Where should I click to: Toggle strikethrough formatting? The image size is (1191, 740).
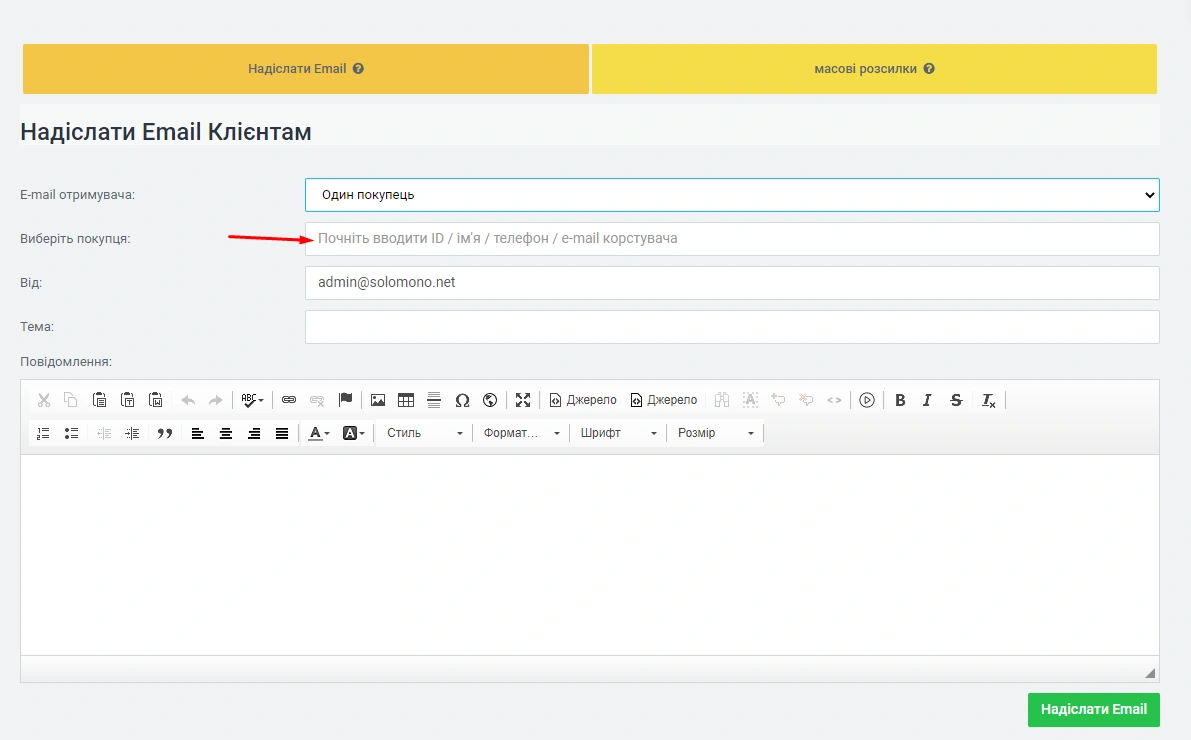pos(956,400)
